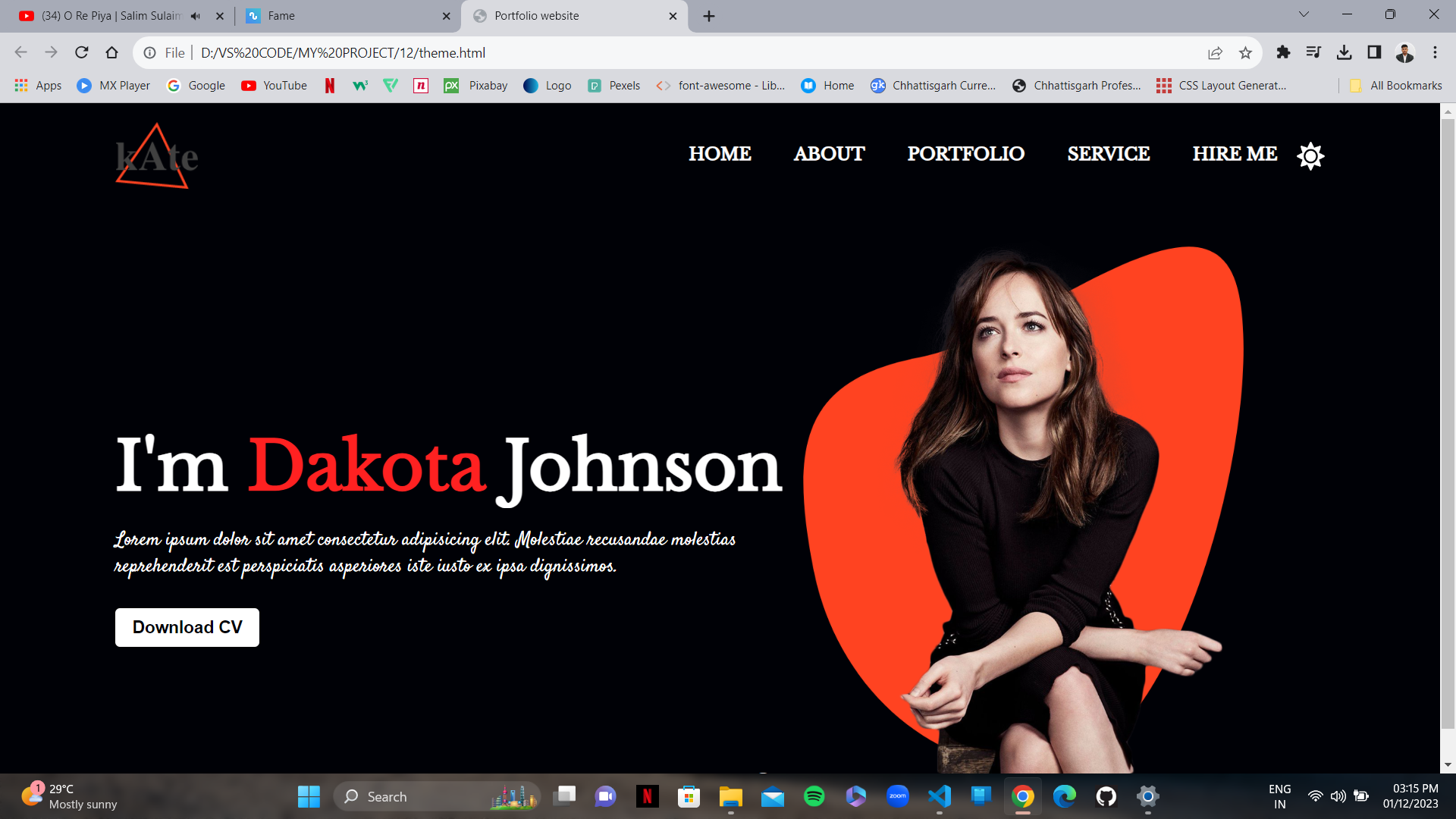Close the Portfolio website tab
Screen dimensions: 1456x819
point(673,16)
